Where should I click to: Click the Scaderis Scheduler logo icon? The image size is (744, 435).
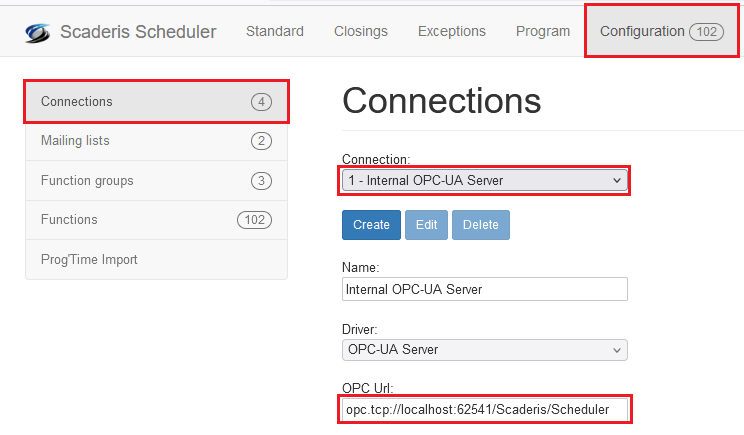tap(38, 31)
